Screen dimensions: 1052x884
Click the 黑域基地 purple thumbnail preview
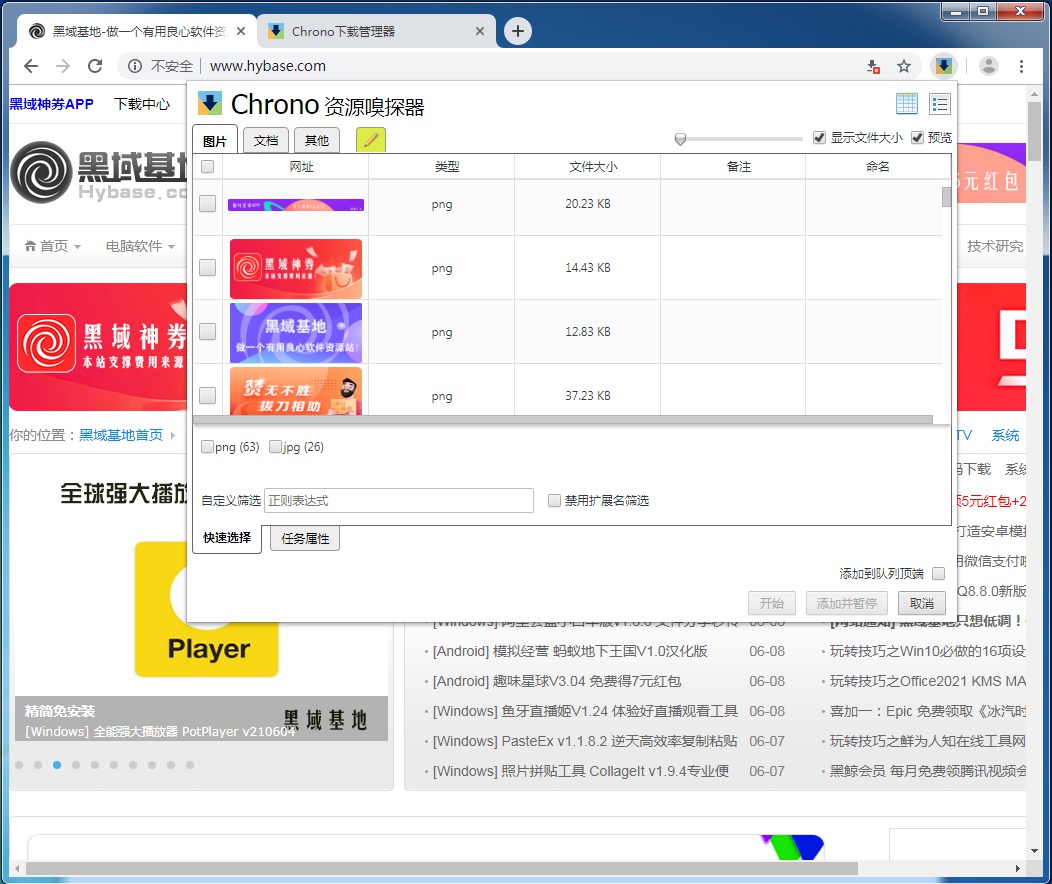[296, 333]
